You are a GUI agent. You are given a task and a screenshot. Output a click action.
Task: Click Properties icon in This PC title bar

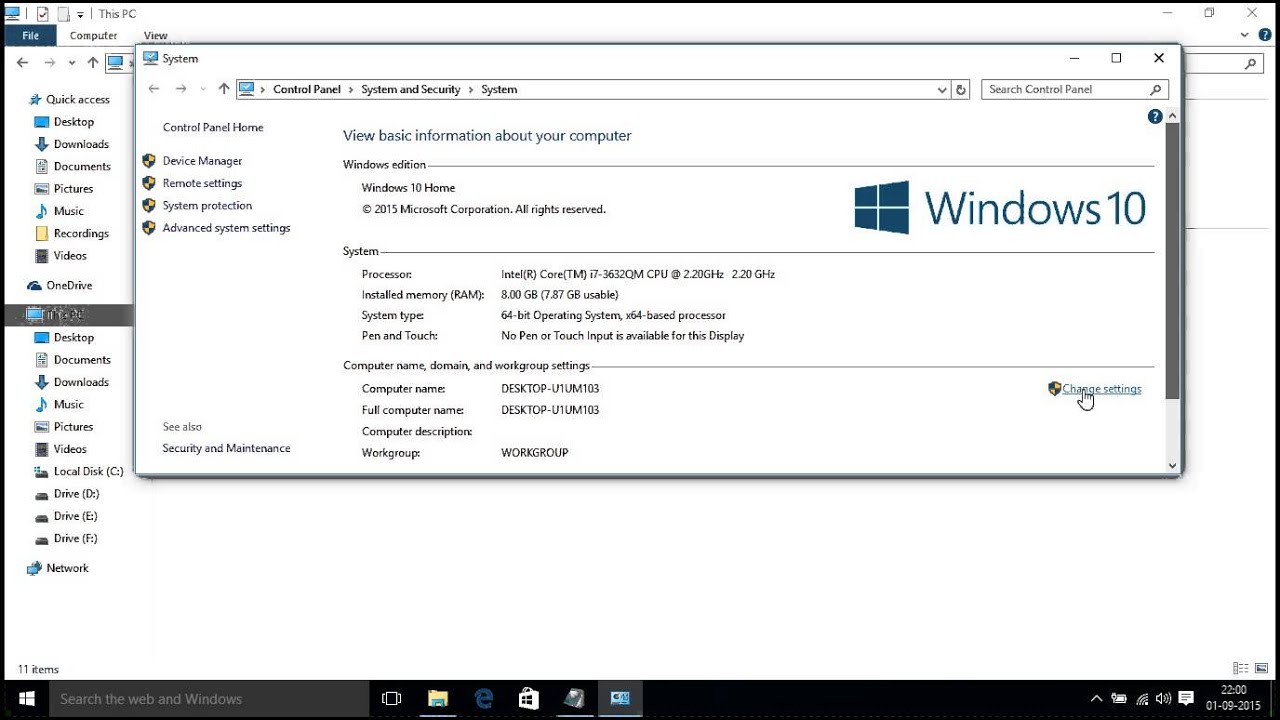click(x=42, y=14)
